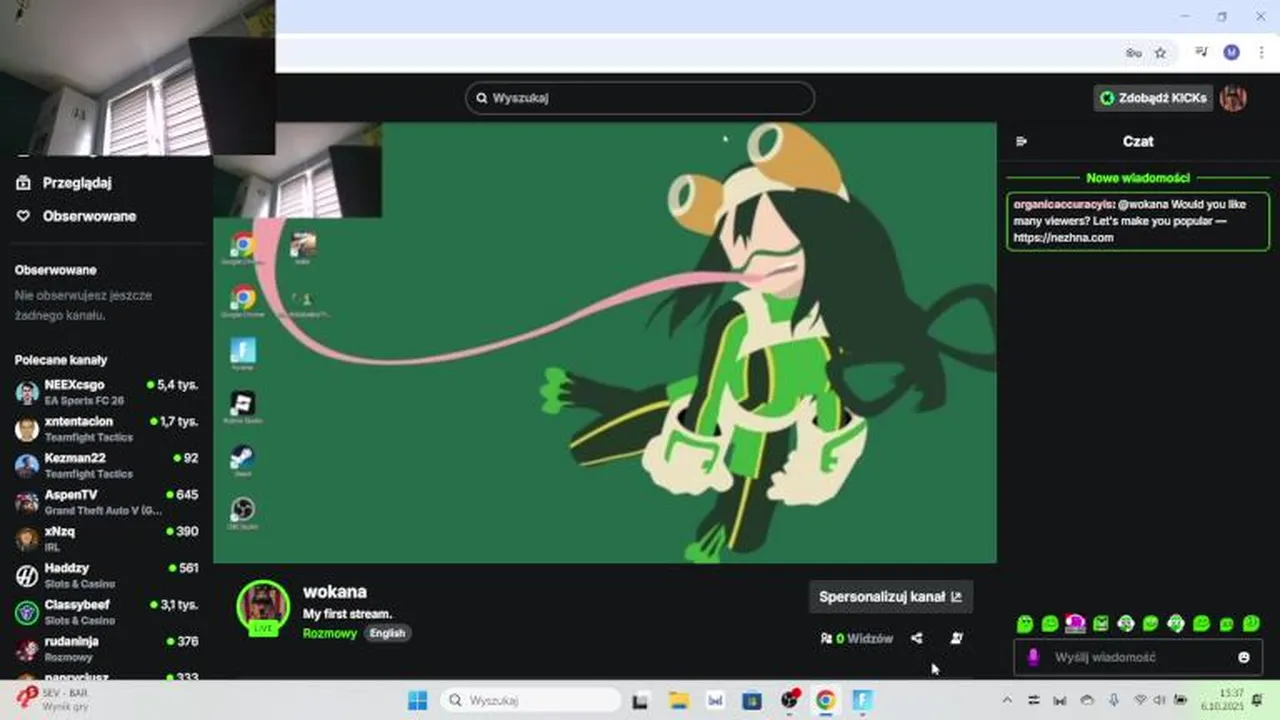The width and height of the screenshot is (1280, 720).
Task: Open the Windows Start menu
Action: [x=417, y=700]
